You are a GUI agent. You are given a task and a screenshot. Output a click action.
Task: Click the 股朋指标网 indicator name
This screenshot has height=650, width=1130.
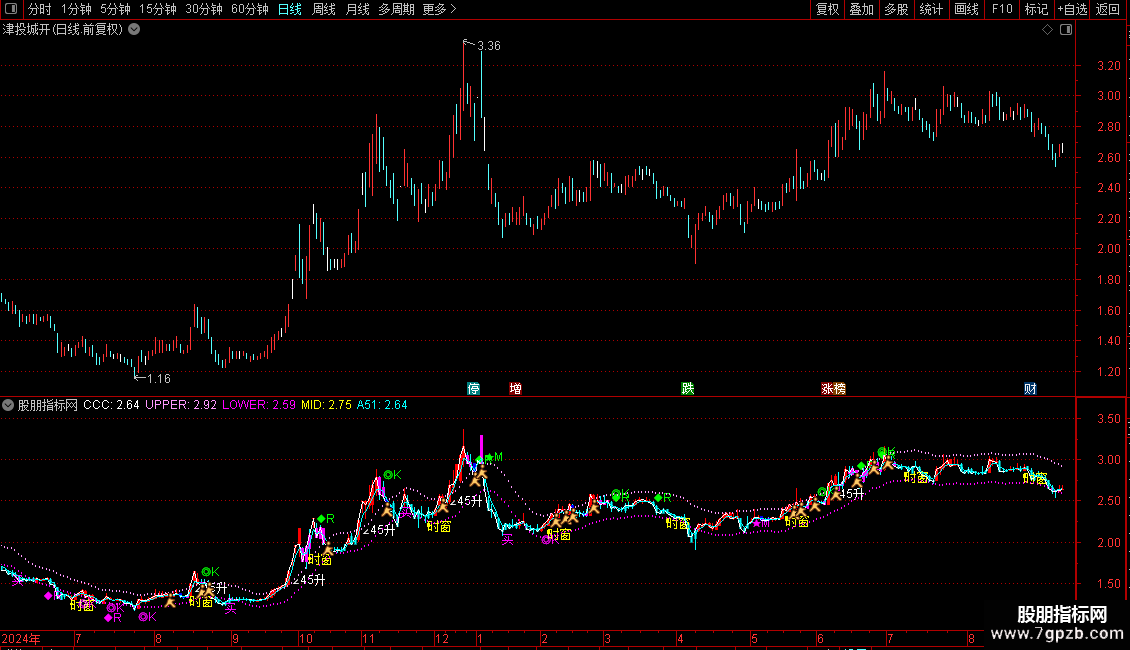pos(48,405)
